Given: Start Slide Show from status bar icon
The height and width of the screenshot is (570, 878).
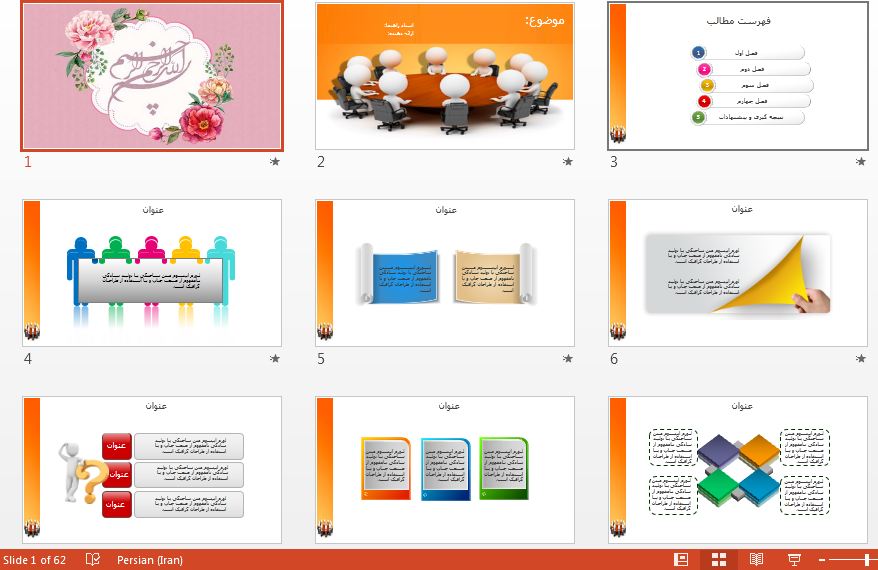Looking at the screenshot, I should [795, 559].
